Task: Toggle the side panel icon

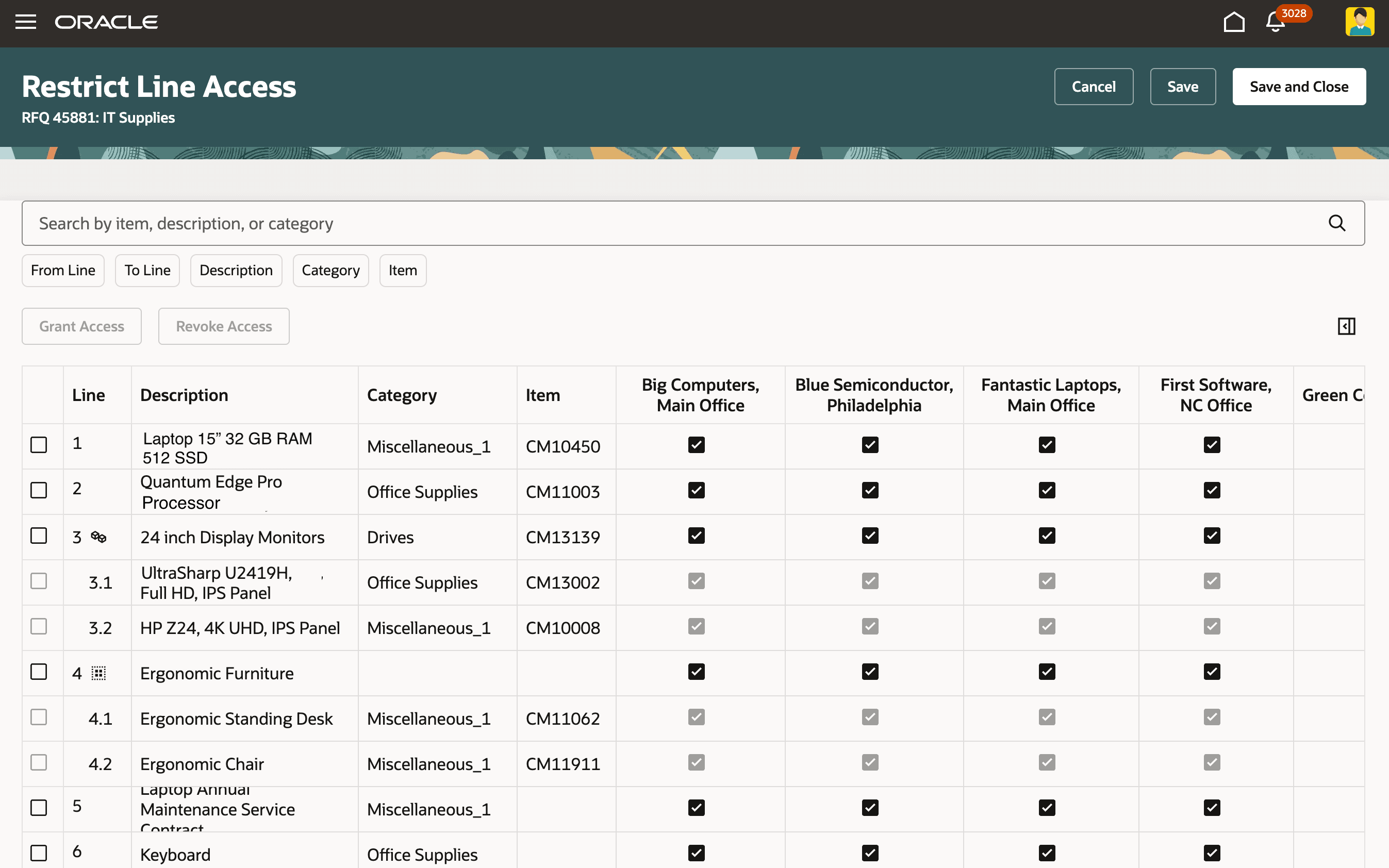Action: [1347, 326]
